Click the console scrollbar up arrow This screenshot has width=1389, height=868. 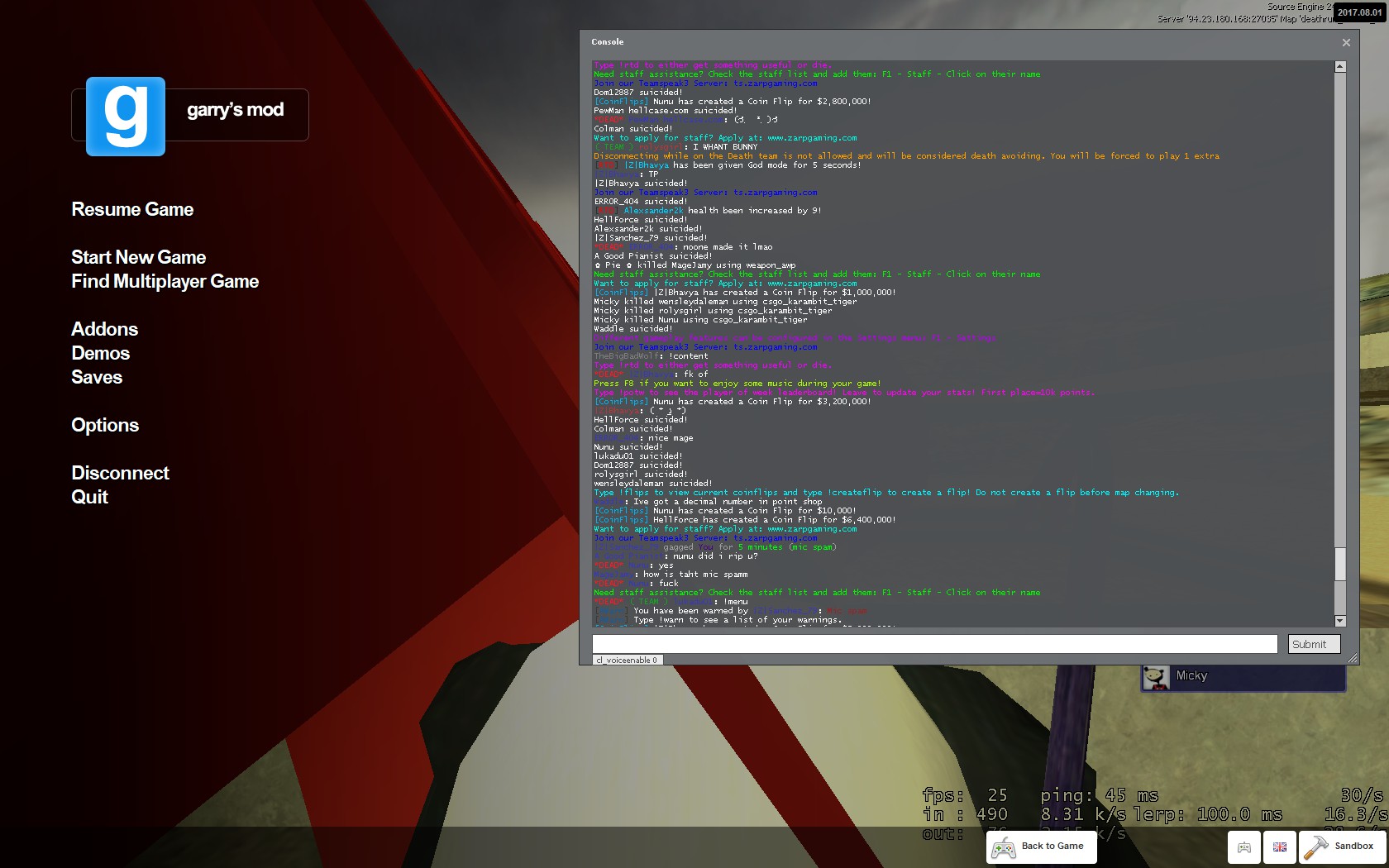coord(1340,66)
